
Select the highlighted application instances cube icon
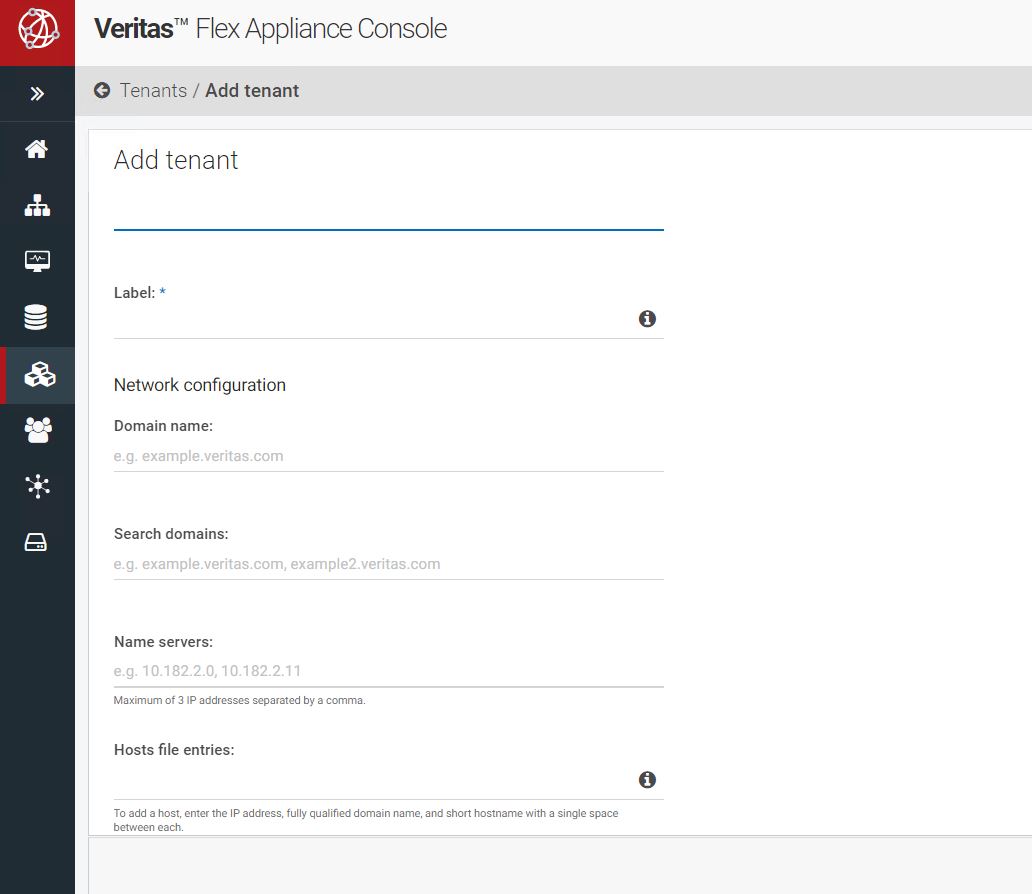click(37, 375)
